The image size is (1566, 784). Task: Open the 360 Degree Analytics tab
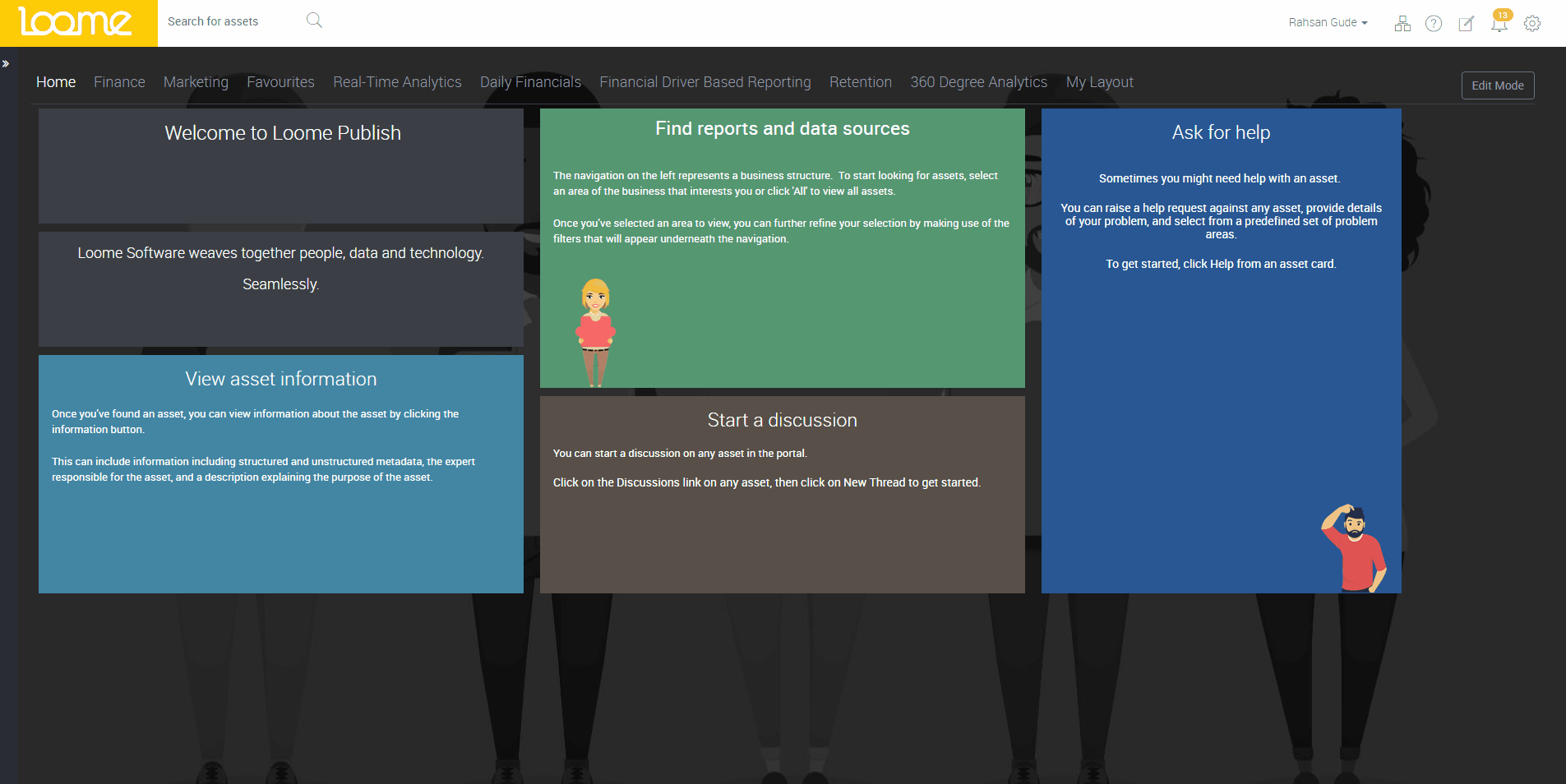[979, 82]
